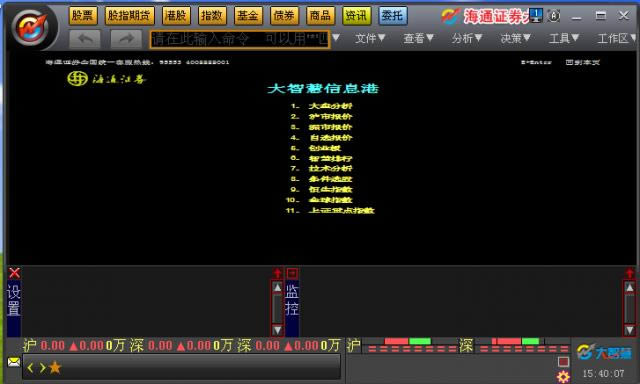The width and height of the screenshot is (640, 384).
Task: Click the forward arrow navigation button
Action: pos(126,39)
